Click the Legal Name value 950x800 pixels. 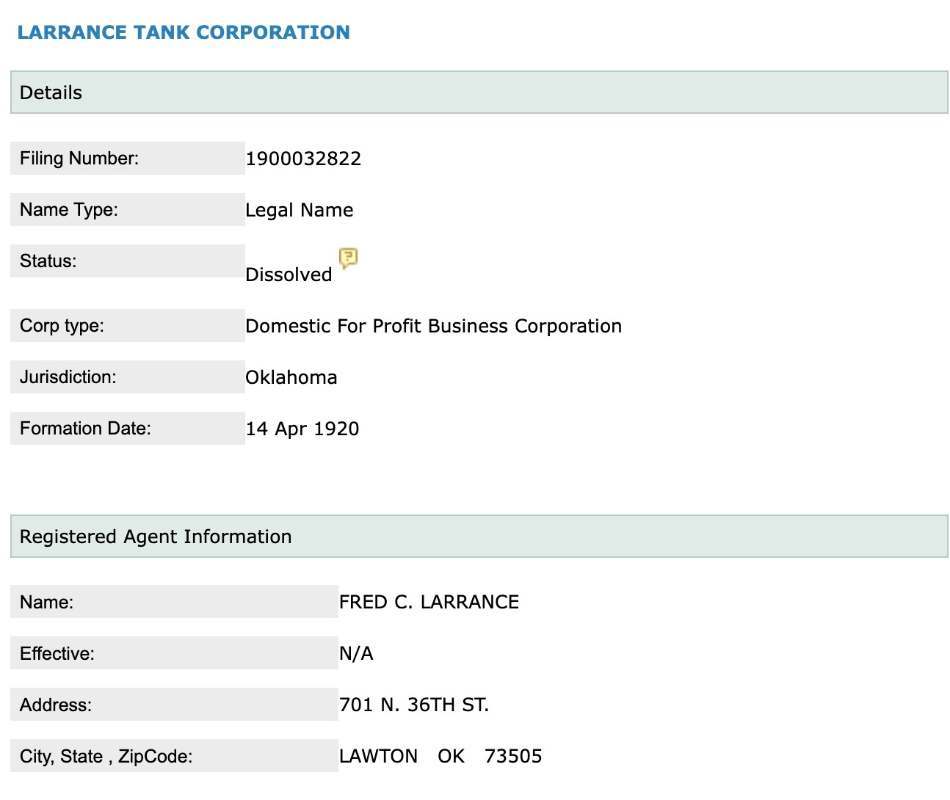click(x=299, y=210)
